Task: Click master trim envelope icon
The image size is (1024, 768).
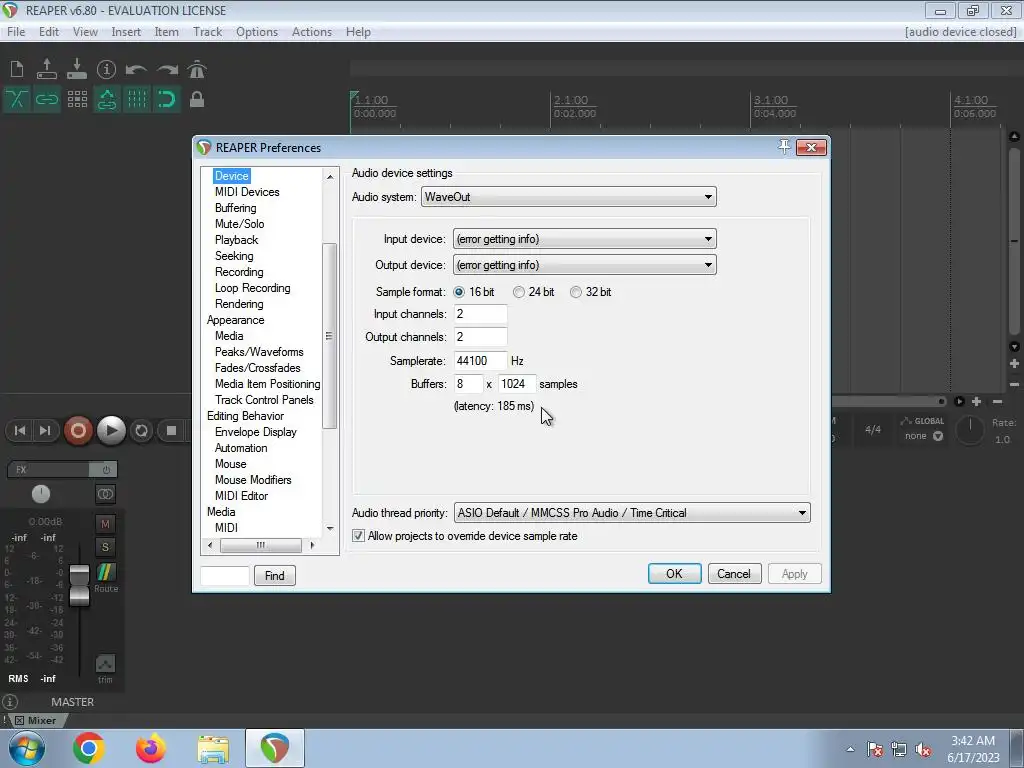Action: 105,664
